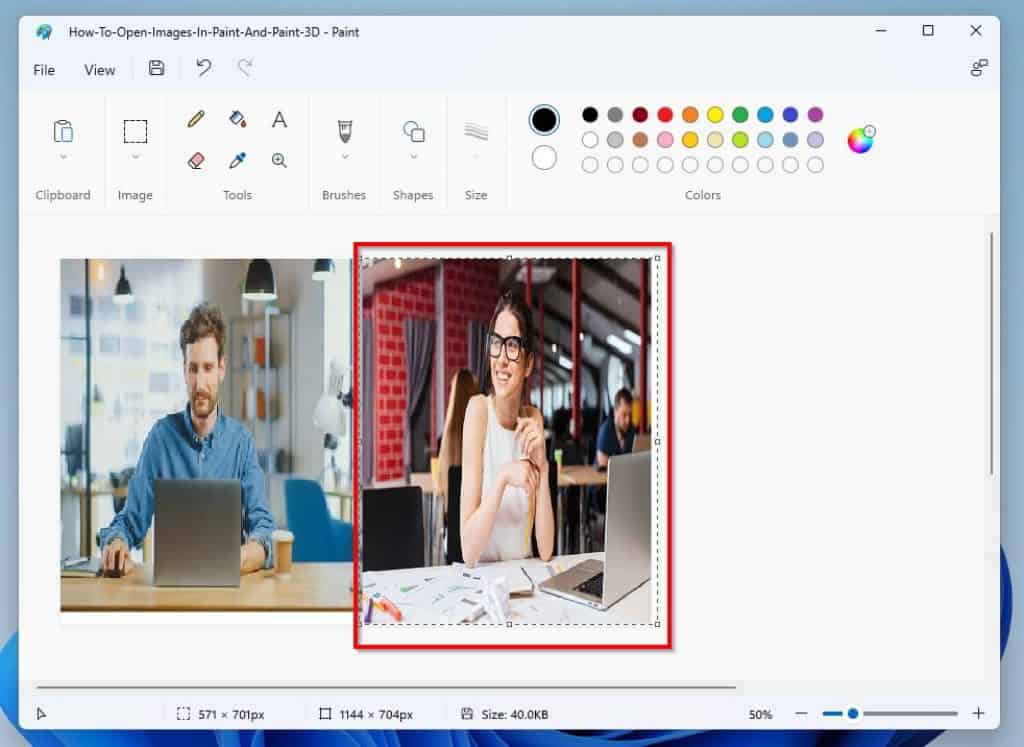Pick the indigo color swatch
The height and width of the screenshot is (747, 1024).
(x=790, y=115)
